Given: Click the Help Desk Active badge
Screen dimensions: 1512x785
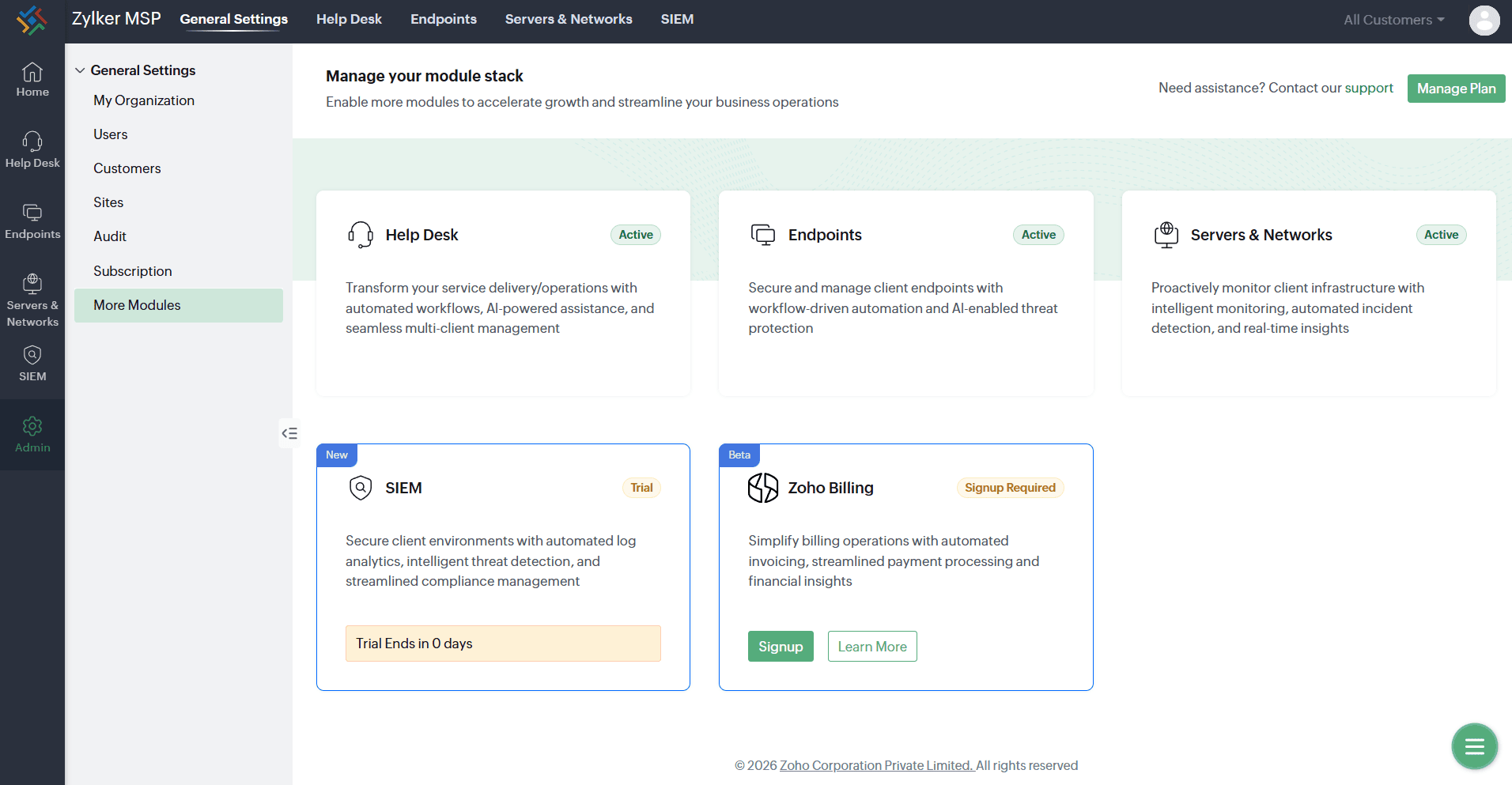Looking at the screenshot, I should 636,235.
